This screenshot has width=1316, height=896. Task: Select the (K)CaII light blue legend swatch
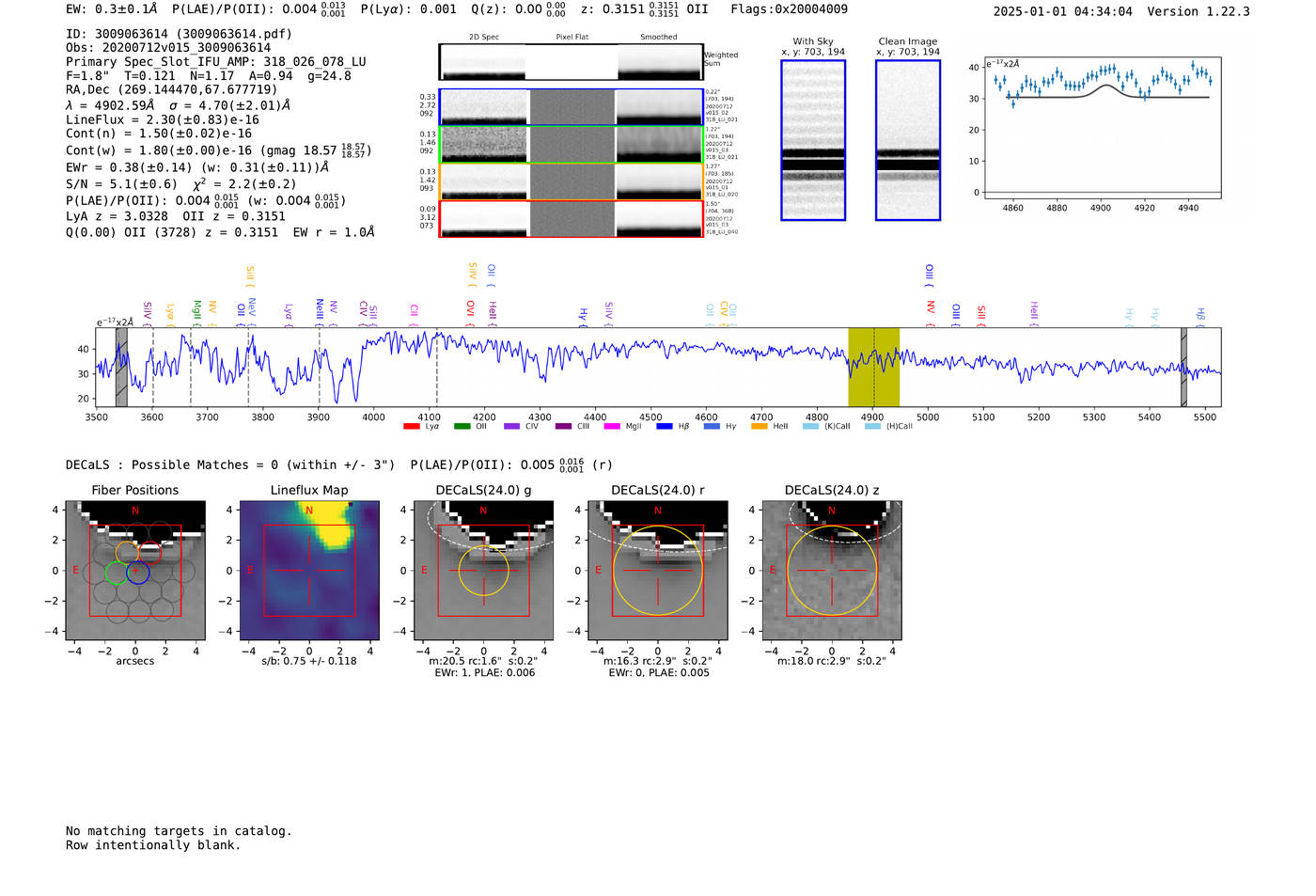click(810, 426)
